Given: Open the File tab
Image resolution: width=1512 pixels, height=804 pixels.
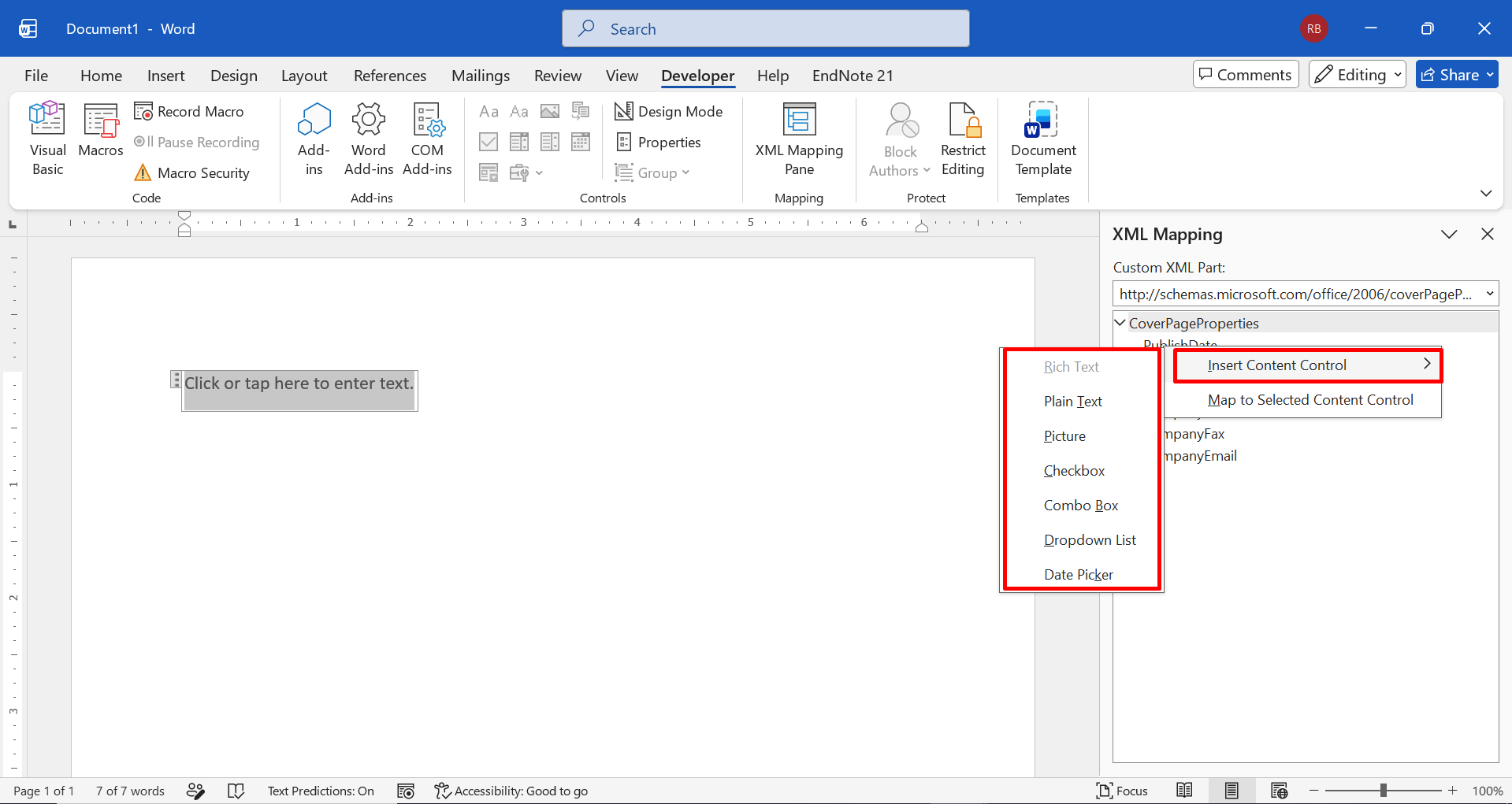Looking at the screenshot, I should coord(36,76).
